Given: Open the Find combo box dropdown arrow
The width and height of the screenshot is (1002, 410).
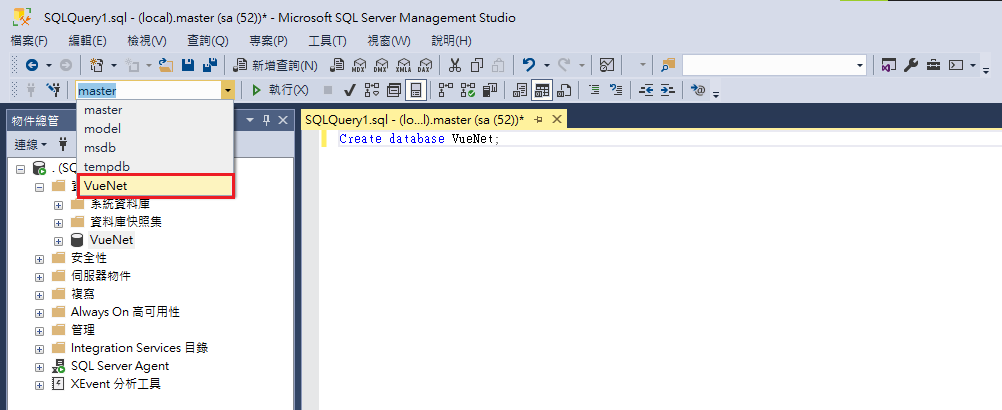Looking at the screenshot, I should 860,65.
